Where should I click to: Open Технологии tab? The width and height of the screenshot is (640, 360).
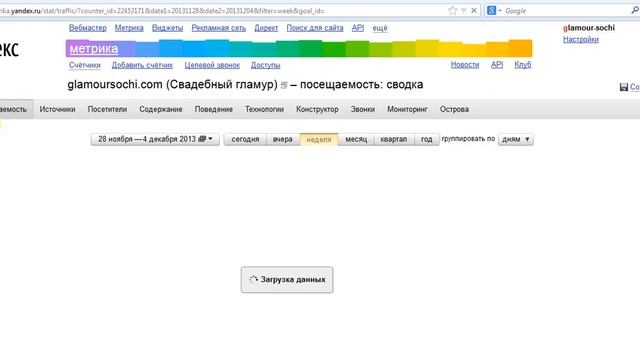(x=264, y=109)
